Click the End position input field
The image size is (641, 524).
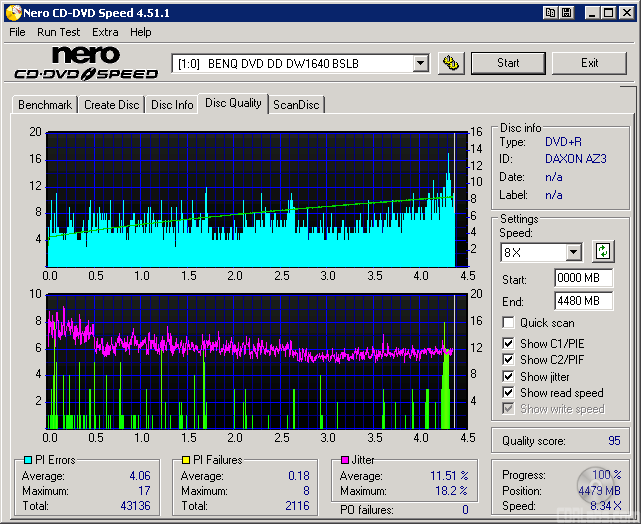click(x=584, y=300)
